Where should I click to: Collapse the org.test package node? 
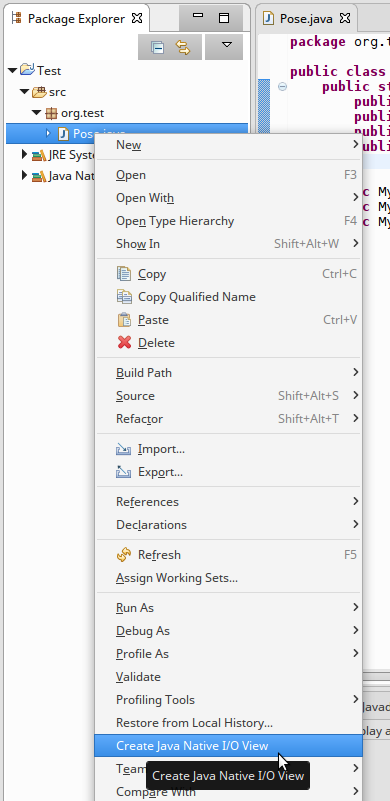36,113
